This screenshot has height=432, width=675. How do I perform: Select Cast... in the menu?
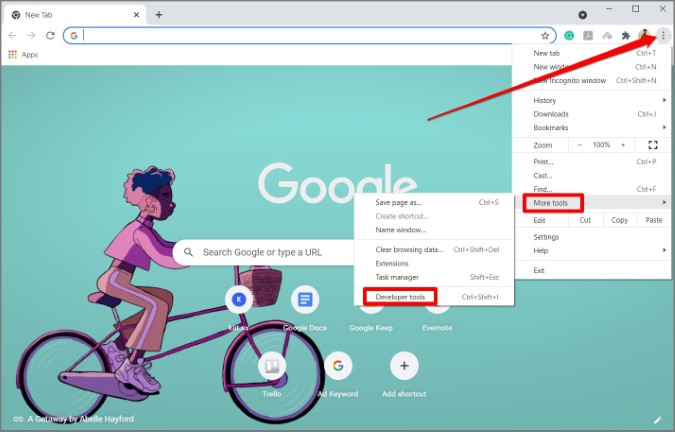click(x=592, y=176)
